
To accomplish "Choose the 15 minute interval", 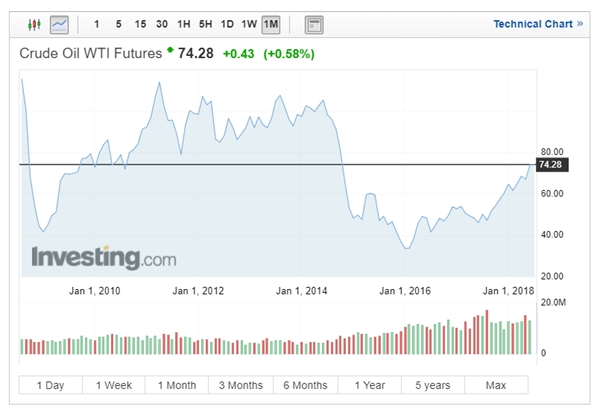I will point(140,23).
